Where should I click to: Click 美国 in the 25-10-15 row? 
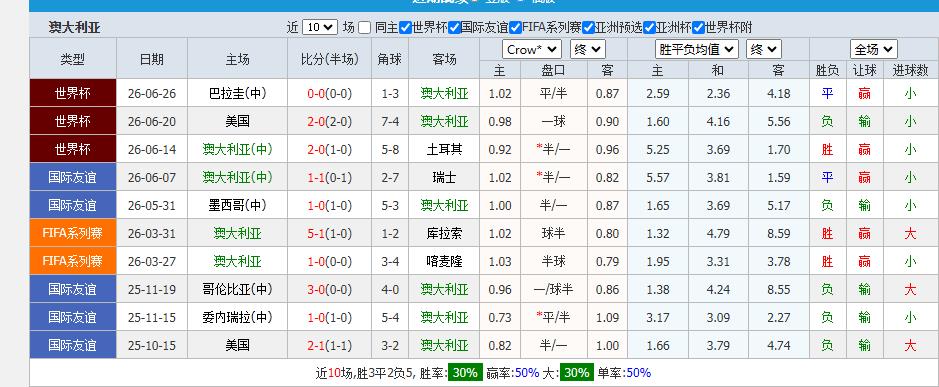click(x=238, y=345)
